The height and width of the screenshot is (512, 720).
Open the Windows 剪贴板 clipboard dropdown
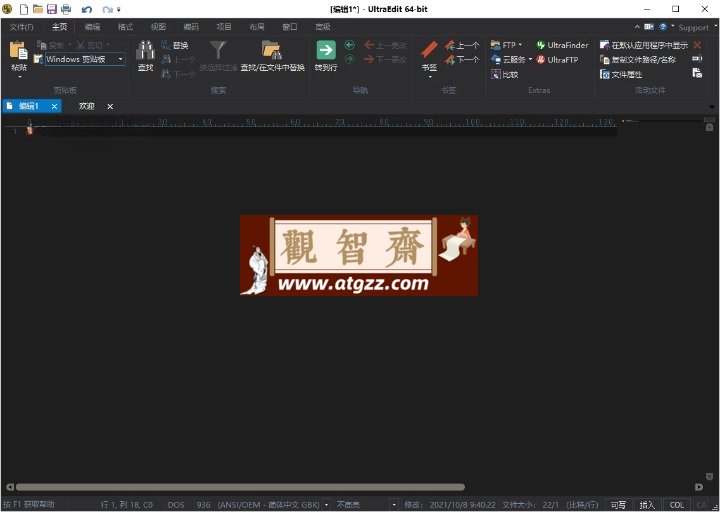(121, 59)
